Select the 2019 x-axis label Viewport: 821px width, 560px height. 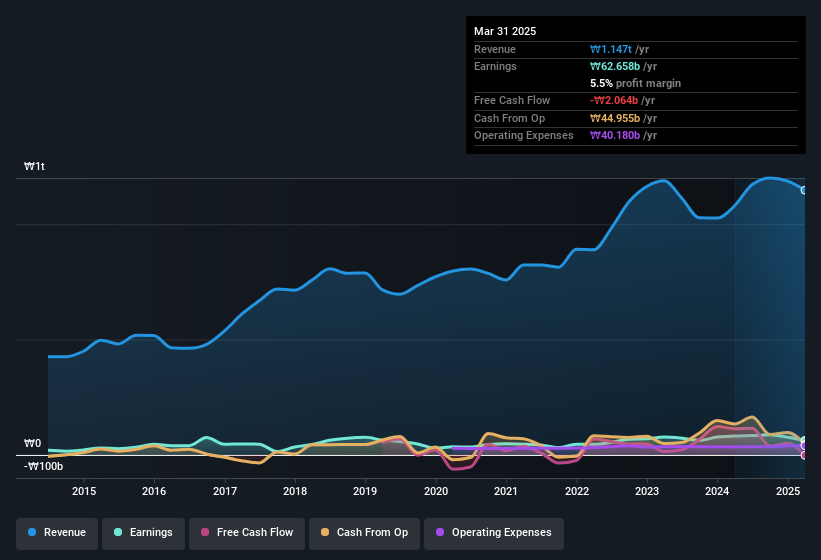pos(365,491)
